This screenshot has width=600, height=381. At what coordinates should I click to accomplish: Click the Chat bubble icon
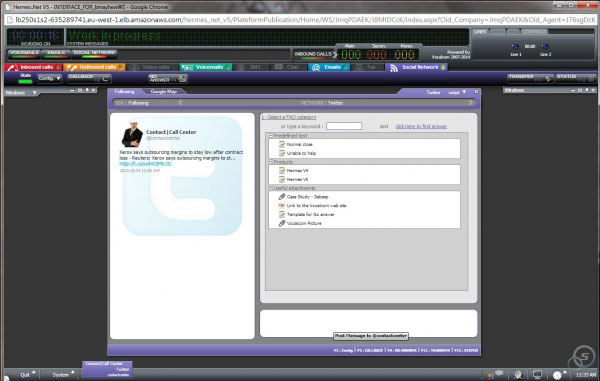point(279,67)
